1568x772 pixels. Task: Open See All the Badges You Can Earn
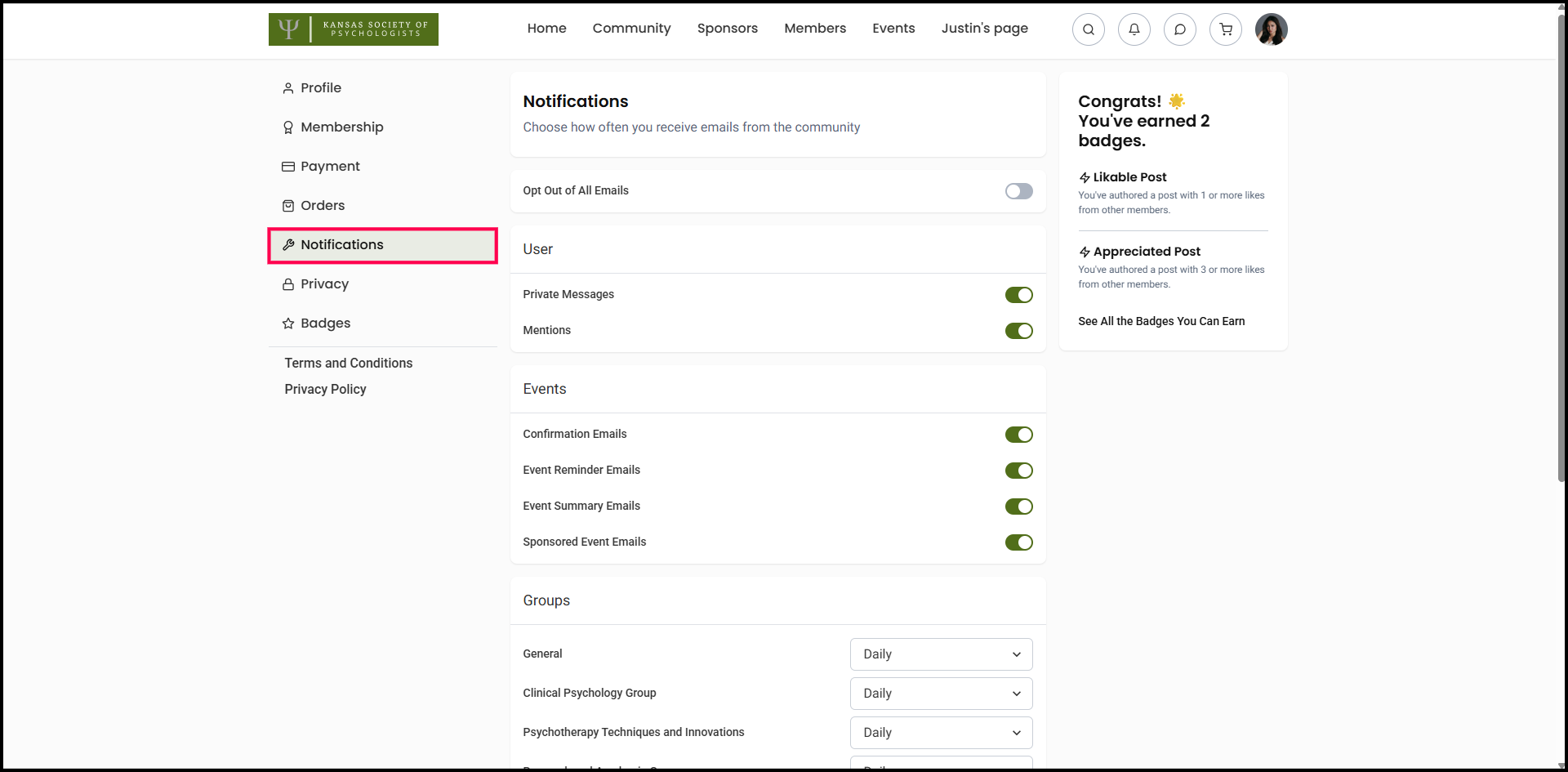(1160, 321)
